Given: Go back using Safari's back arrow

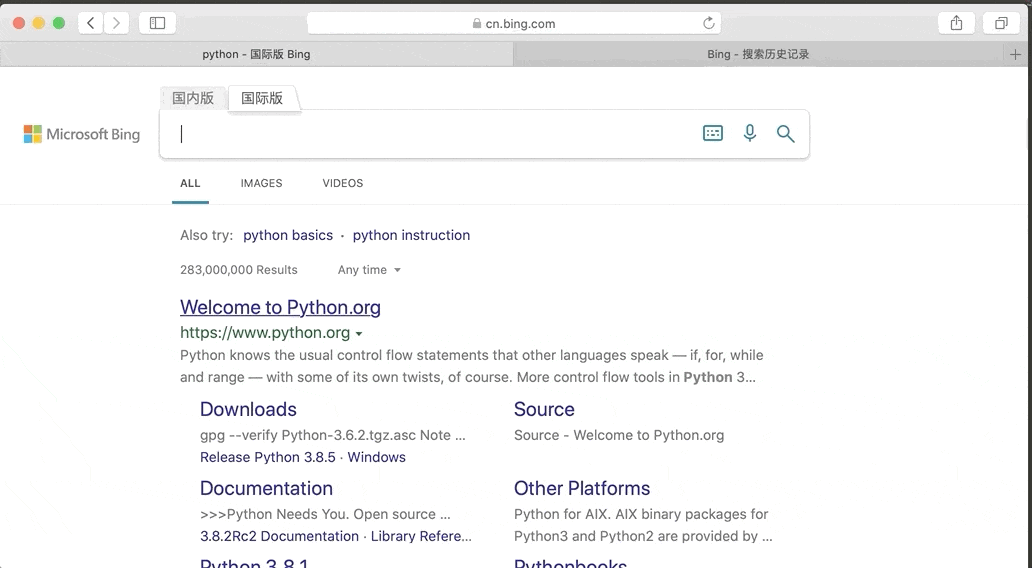Looking at the screenshot, I should (x=91, y=23).
